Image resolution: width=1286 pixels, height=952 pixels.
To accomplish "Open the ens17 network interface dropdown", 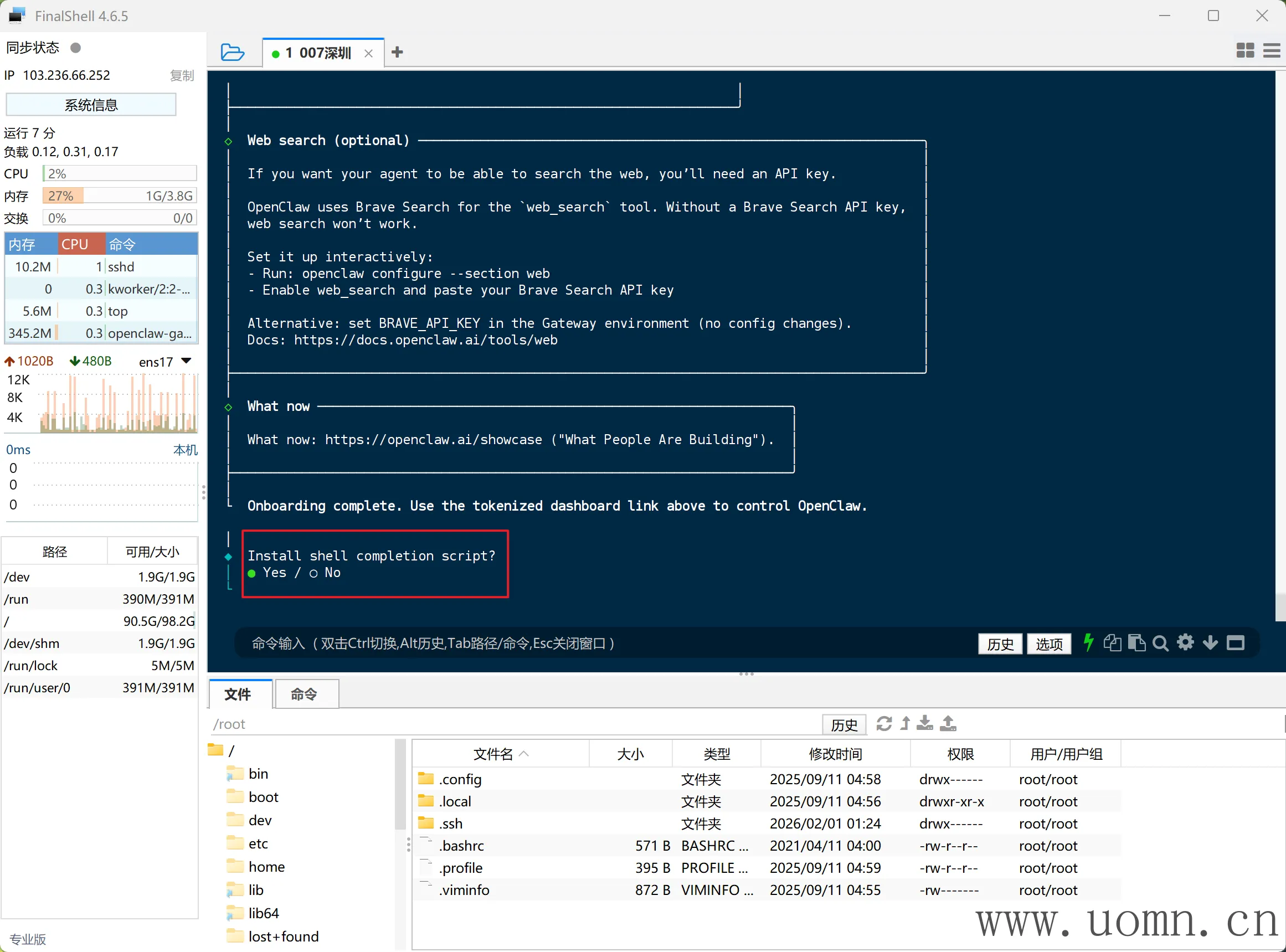I will 186,361.
